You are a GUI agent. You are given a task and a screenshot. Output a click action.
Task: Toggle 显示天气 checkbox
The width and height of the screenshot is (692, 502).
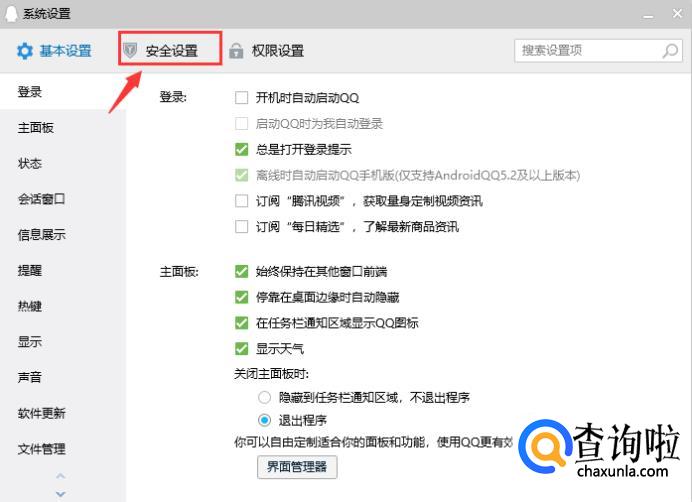point(241,349)
